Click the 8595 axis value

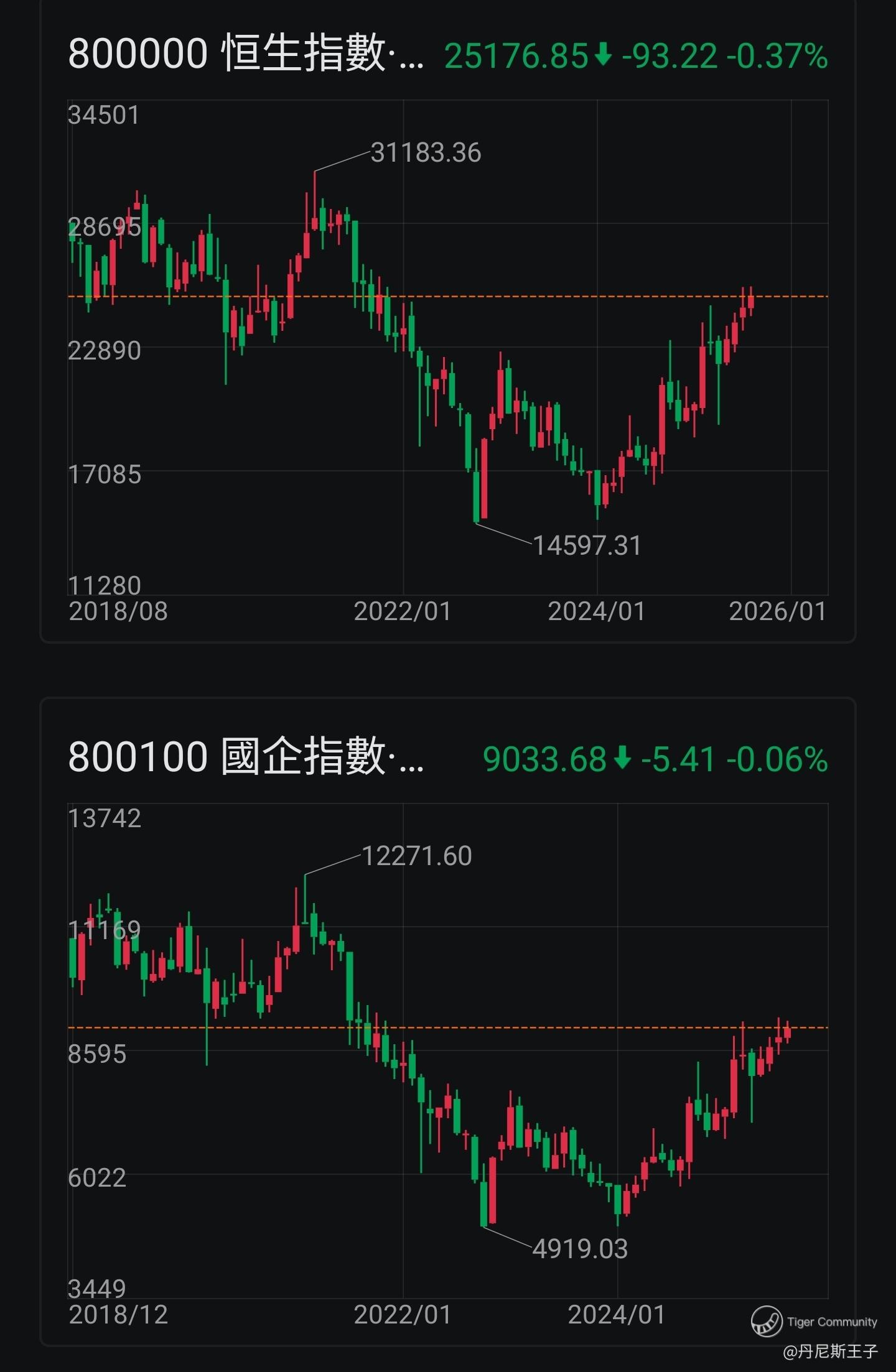[97, 1054]
